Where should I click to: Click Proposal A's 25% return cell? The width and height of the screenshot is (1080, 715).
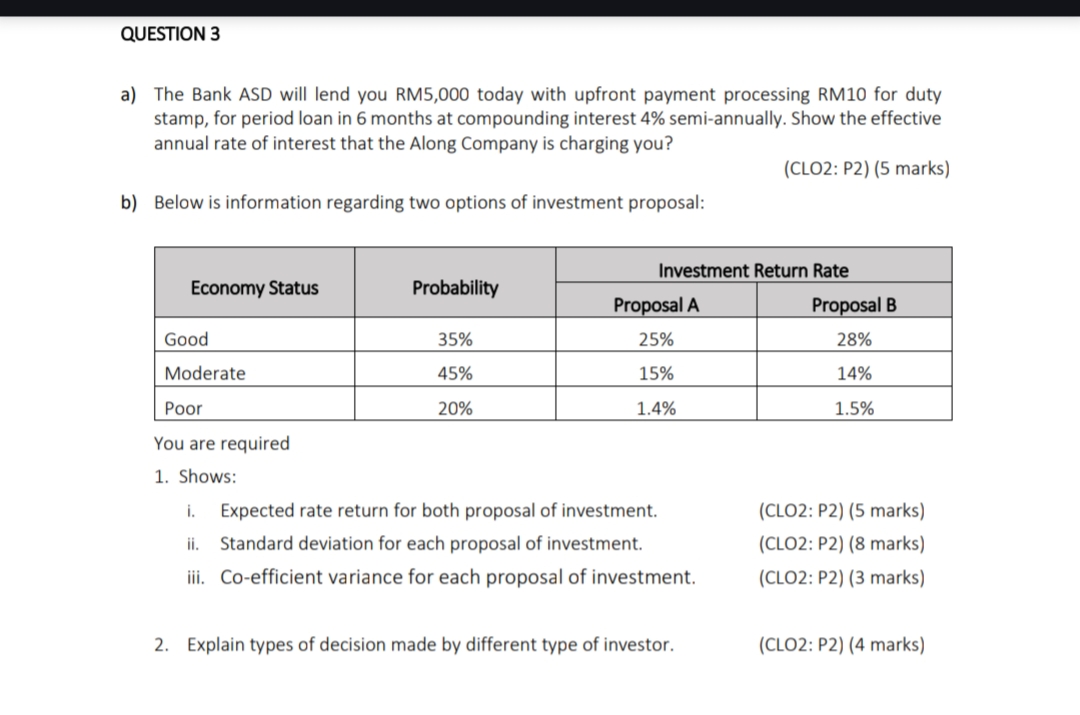coord(656,339)
